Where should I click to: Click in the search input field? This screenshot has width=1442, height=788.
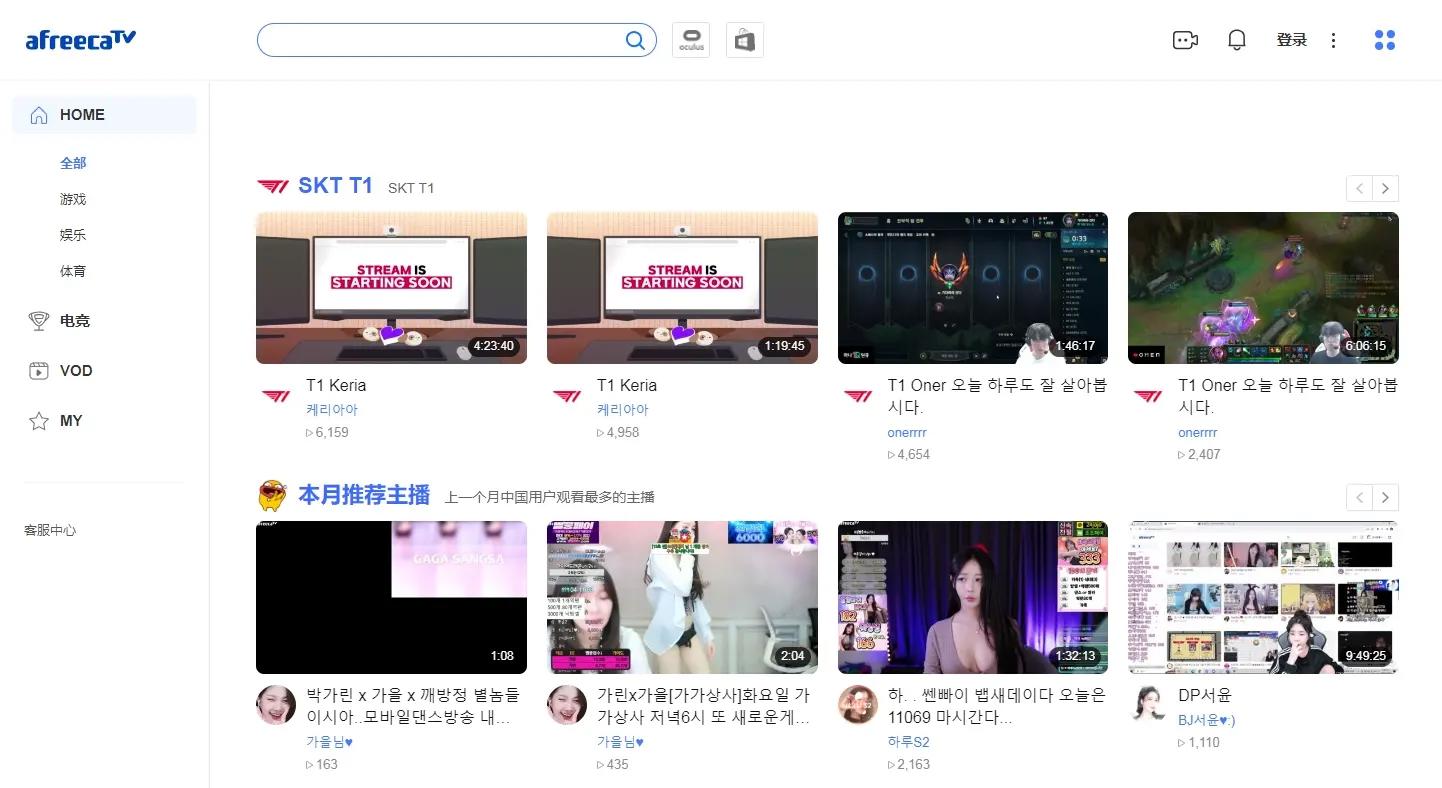click(x=440, y=40)
